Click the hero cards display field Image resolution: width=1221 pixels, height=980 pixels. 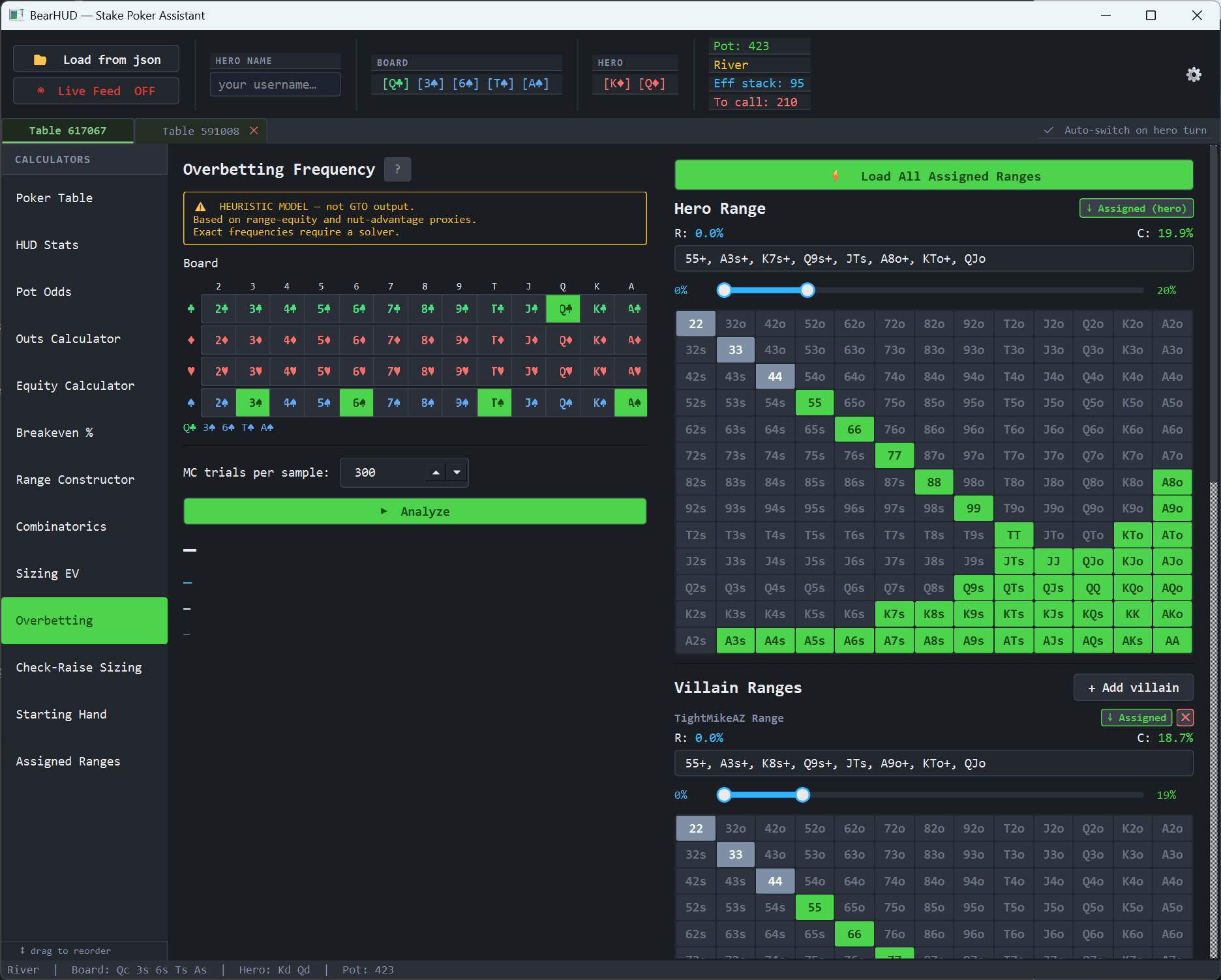[x=635, y=83]
